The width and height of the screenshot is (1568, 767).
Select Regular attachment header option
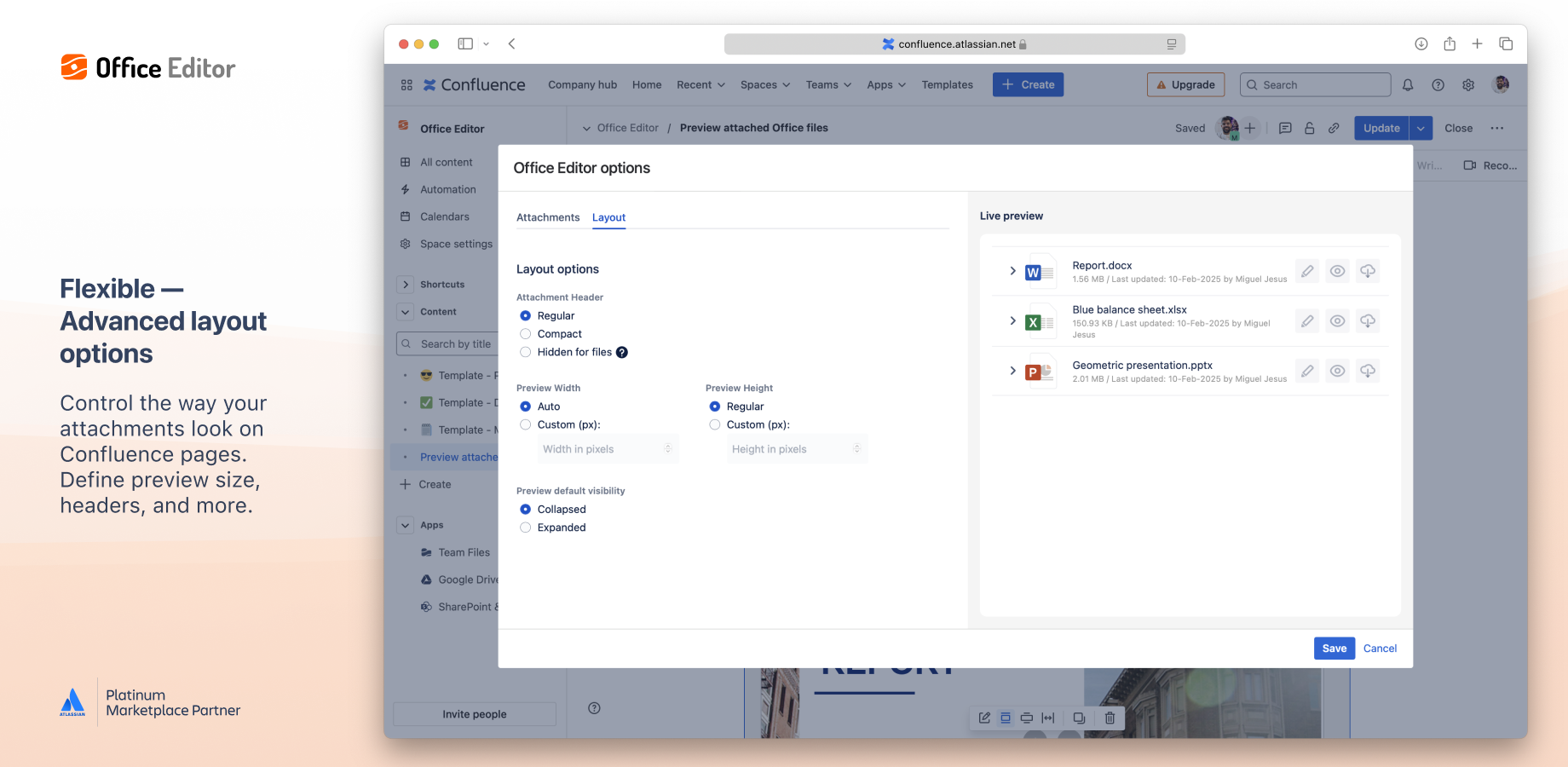tap(526, 316)
